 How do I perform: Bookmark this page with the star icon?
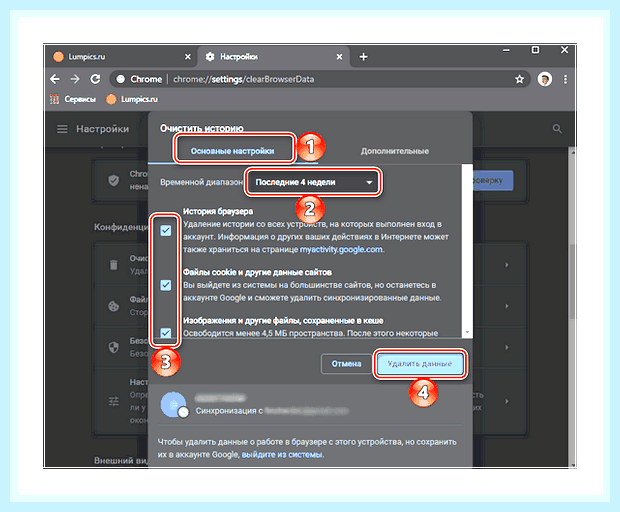[519, 79]
